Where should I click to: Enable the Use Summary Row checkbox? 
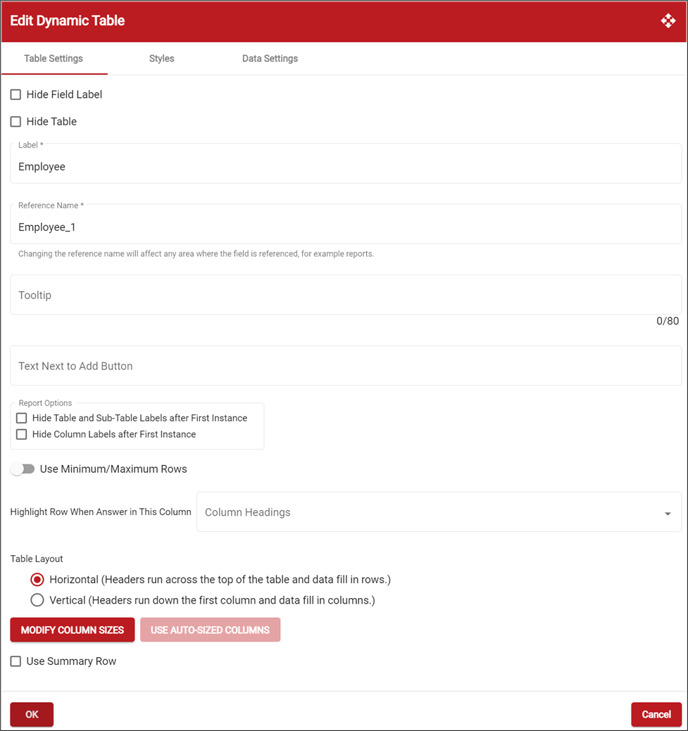16,661
